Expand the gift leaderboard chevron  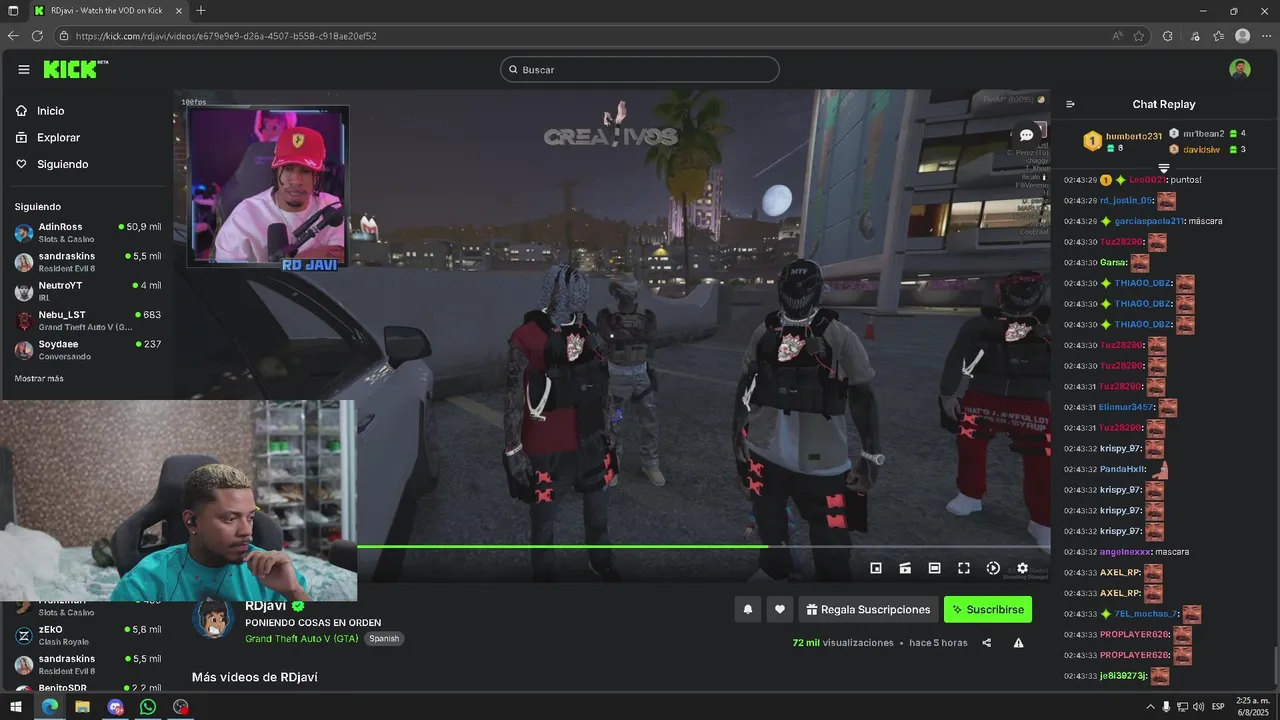(1163, 168)
